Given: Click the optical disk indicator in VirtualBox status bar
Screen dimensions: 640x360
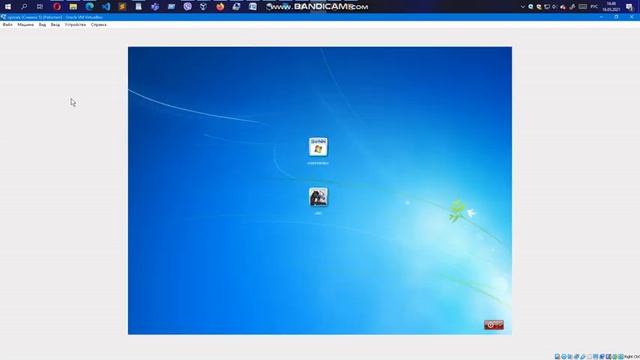Looking at the screenshot, I should [x=564, y=356].
